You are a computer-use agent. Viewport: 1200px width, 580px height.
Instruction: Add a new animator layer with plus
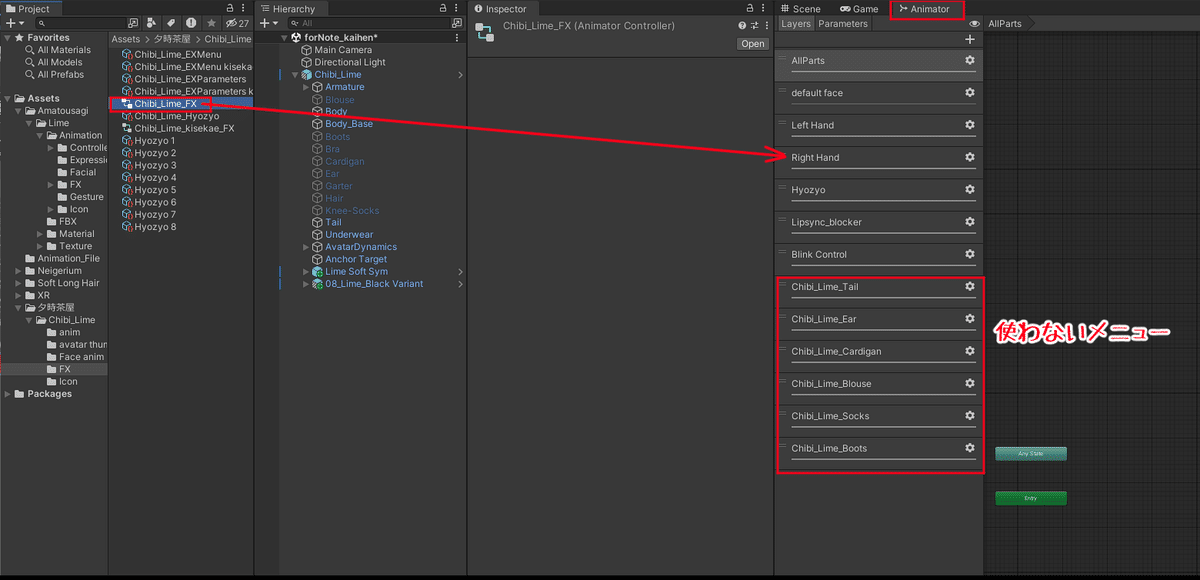[x=970, y=39]
